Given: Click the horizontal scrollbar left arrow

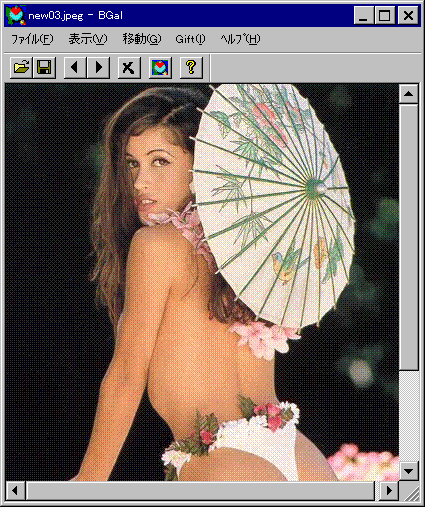Looking at the screenshot, I should click(15, 490).
